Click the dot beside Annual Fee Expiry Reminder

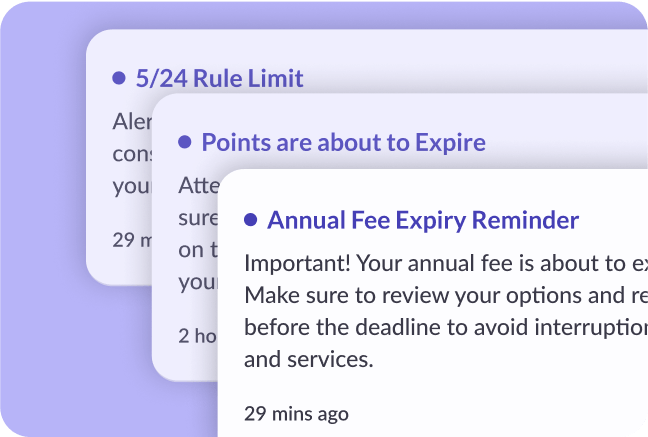coord(250,220)
